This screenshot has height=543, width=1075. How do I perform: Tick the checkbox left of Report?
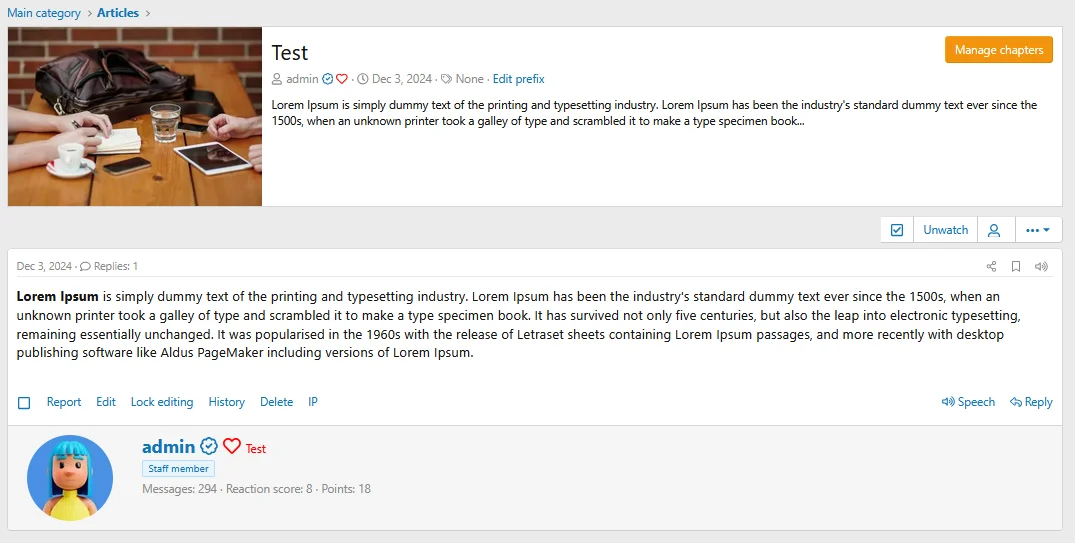pyautogui.click(x=24, y=402)
